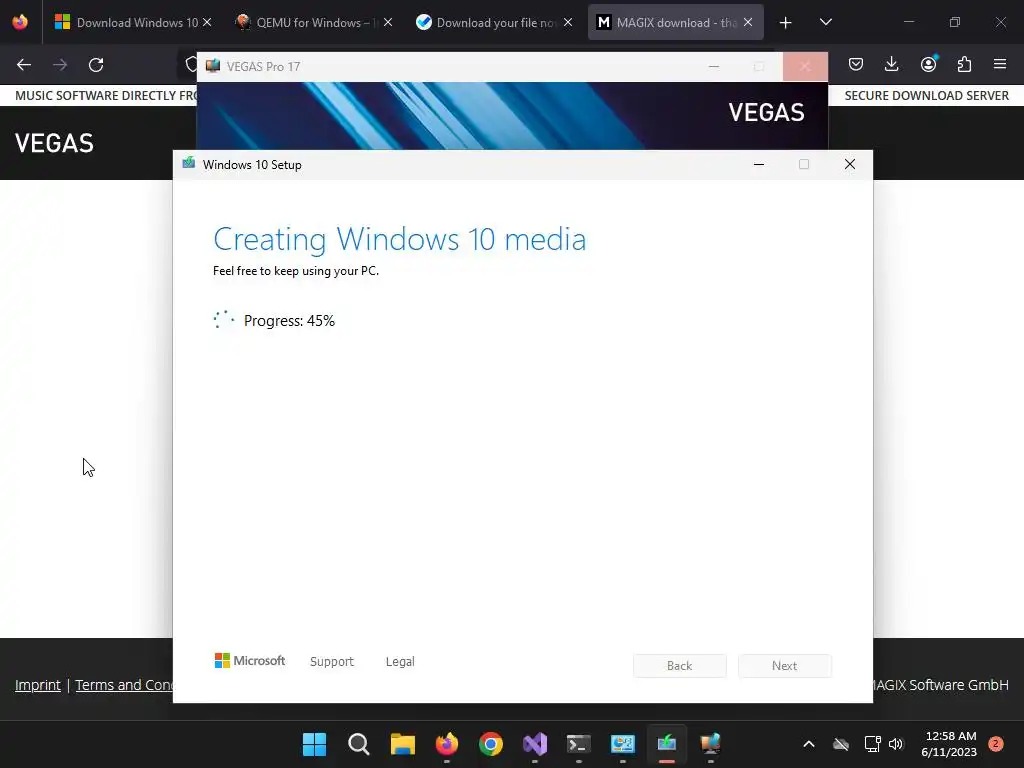
Task: Minimize the VEGAS Pro 17 window
Action: point(714,67)
